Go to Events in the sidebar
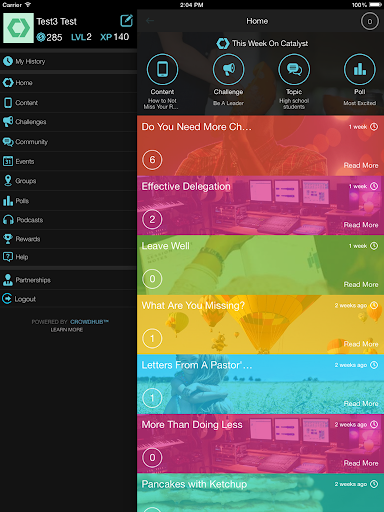Image resolution: width=384 pixels, height=512 pixels. pyautogui.click(x=68, y=161)
